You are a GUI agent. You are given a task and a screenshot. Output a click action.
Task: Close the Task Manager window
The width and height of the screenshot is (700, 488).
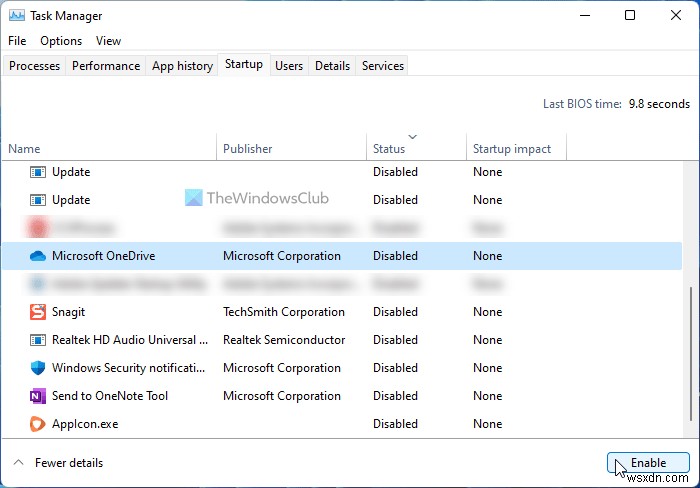[676, 16]
